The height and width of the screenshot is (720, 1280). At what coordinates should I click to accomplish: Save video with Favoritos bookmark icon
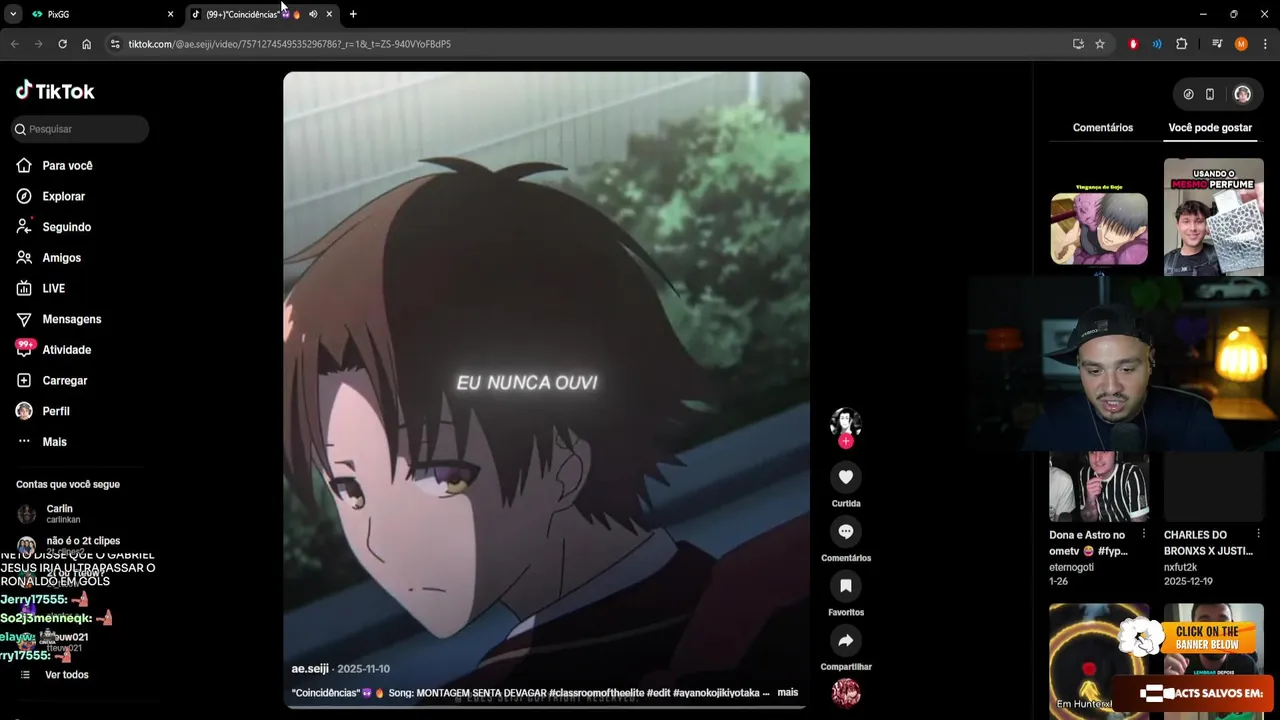tap(846, 586)
